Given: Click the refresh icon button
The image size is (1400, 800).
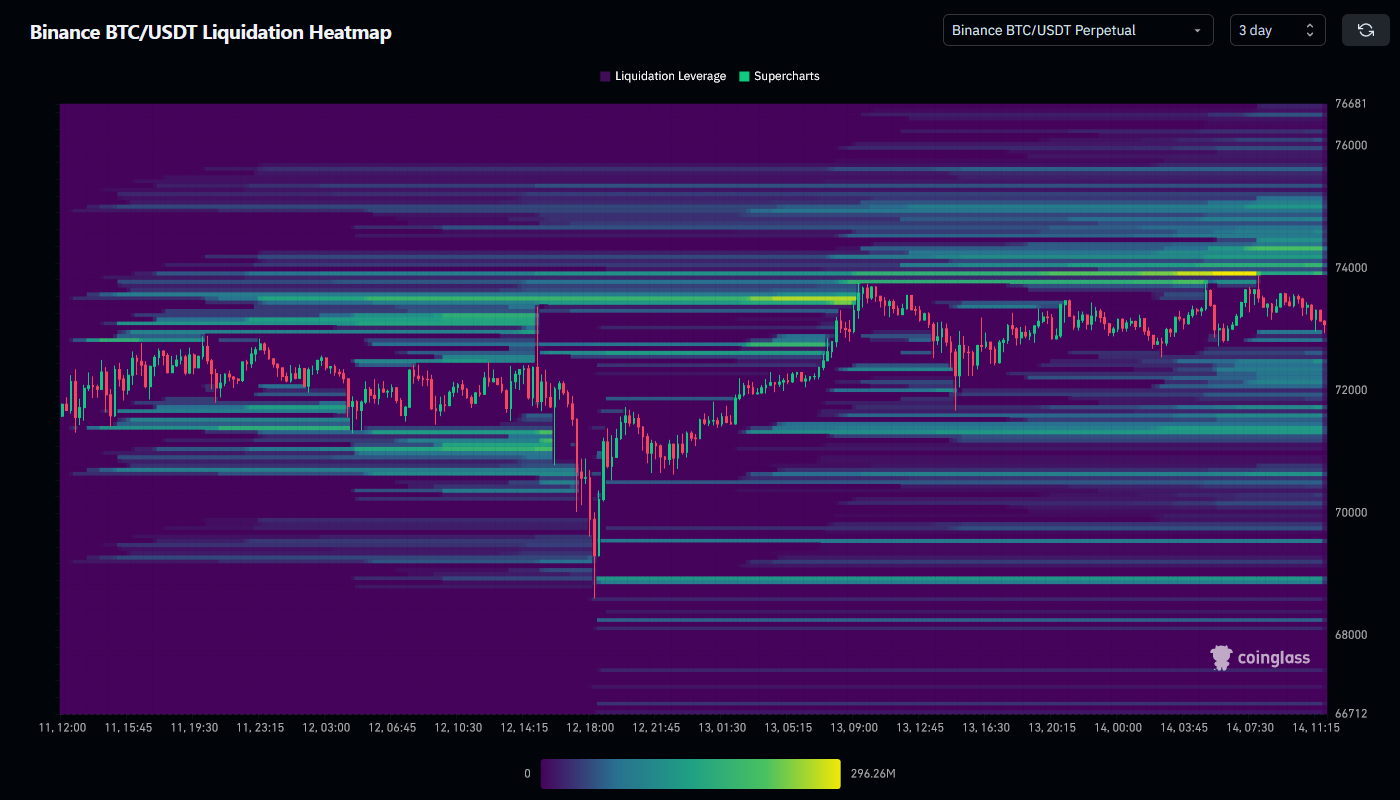Looking at the screenshot, I should coord(1365,30).
